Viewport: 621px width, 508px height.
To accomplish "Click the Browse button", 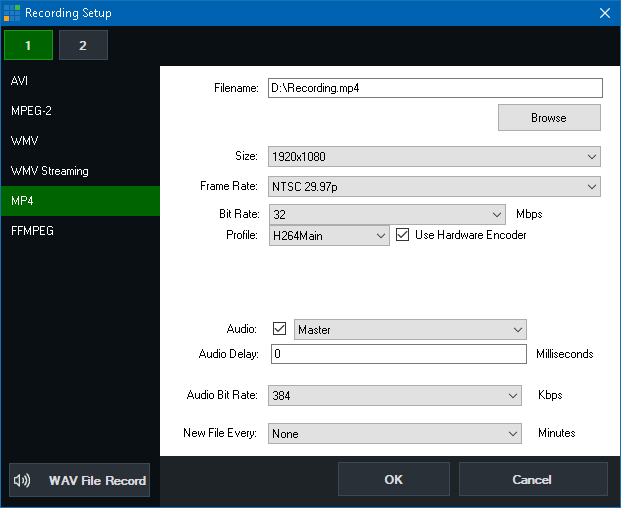I will [549, 118].
